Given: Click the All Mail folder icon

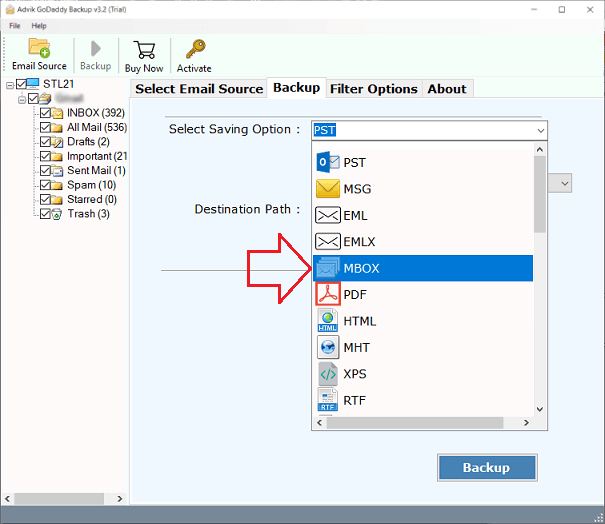Looking at the screenshot, I should pos(57,128).
